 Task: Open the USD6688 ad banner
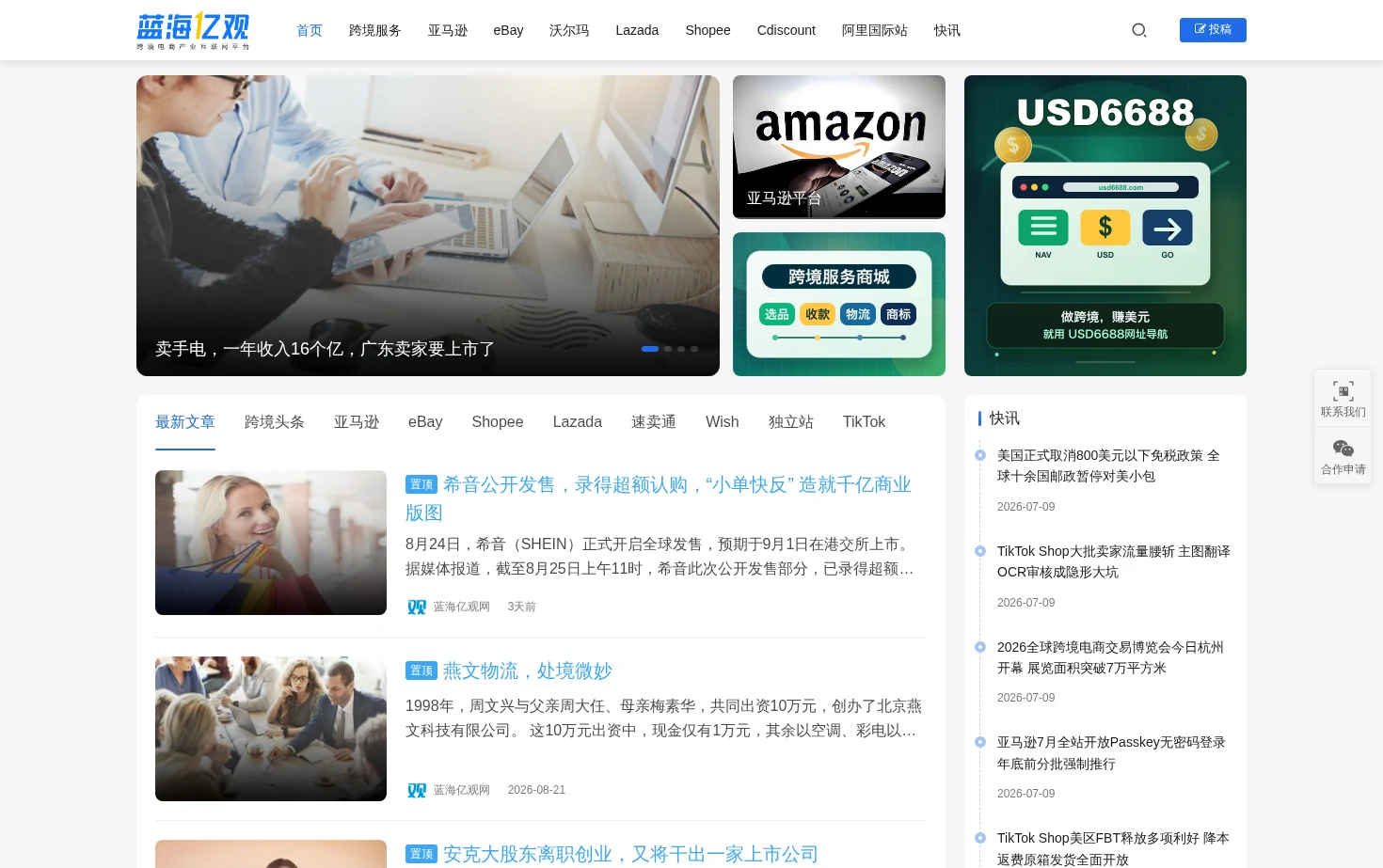[1105, 226]
